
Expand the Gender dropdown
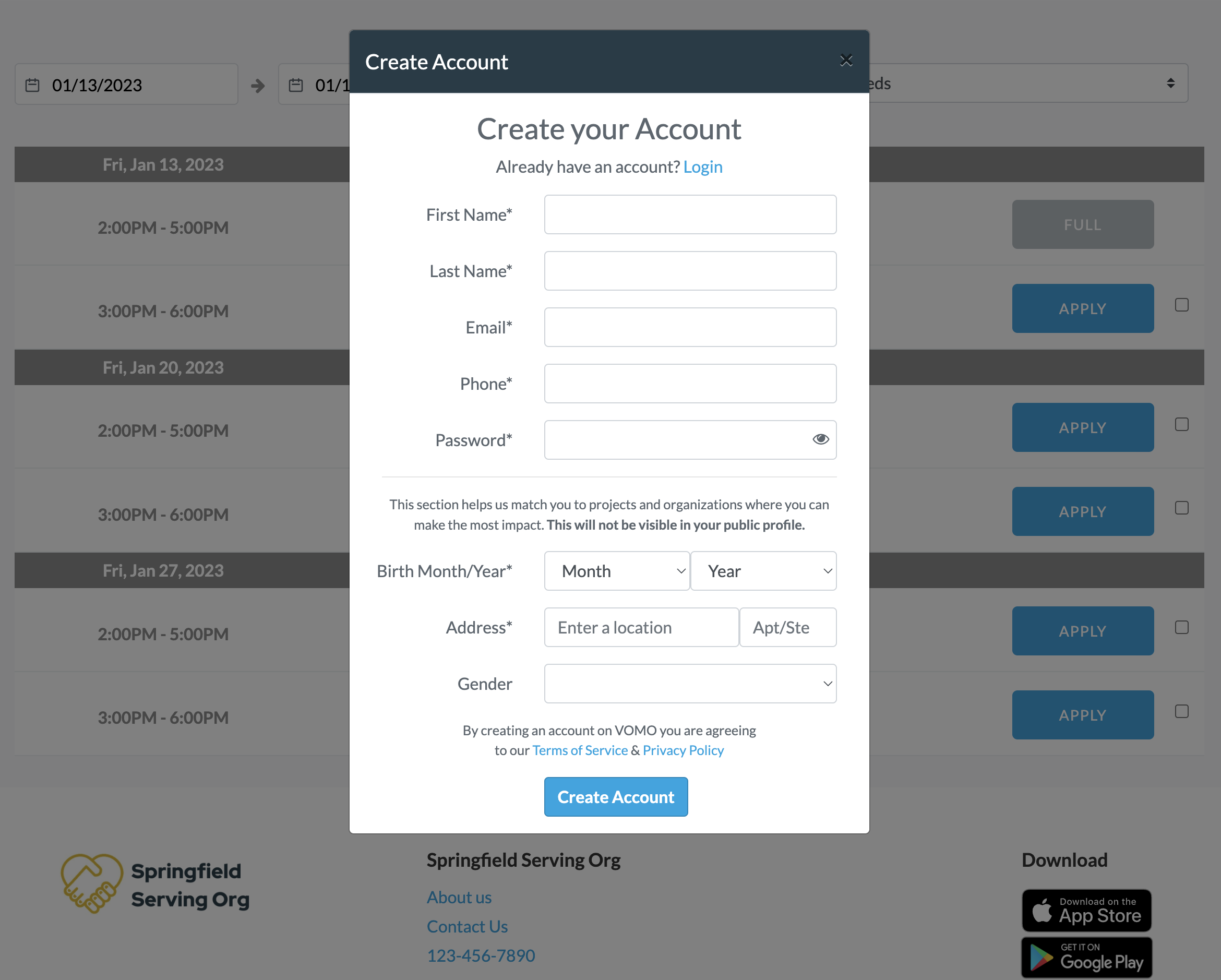click(x=690, y=684)
